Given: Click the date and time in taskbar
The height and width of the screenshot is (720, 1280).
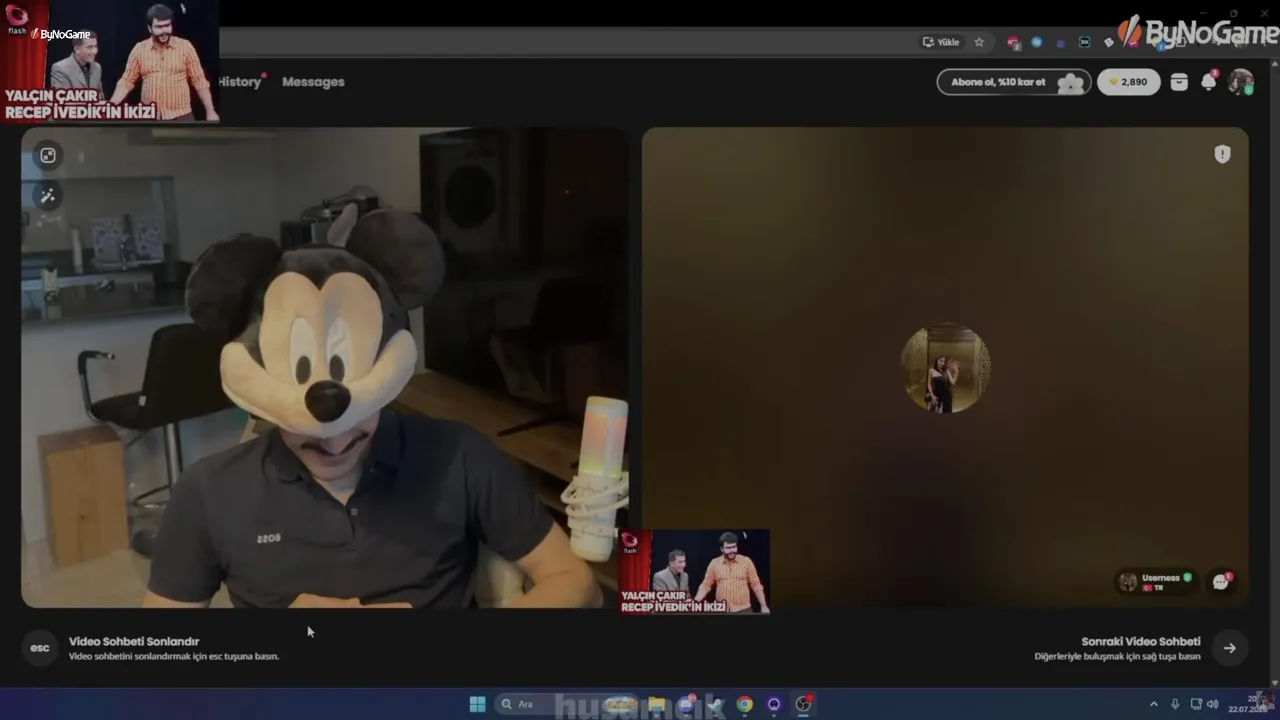Looking at the screenshot, I should (1250, 704).
